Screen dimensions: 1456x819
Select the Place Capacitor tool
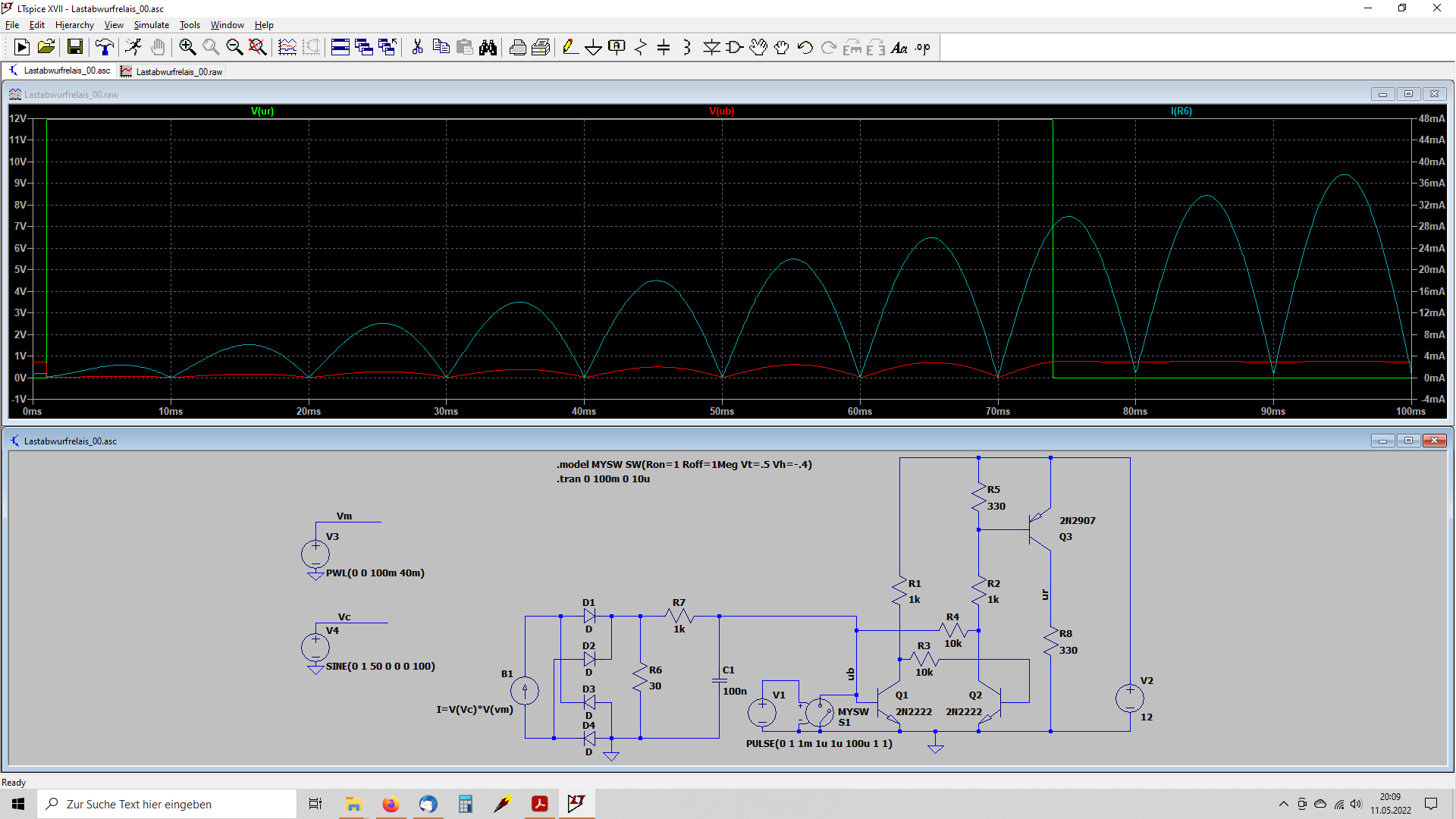(664, 48)
